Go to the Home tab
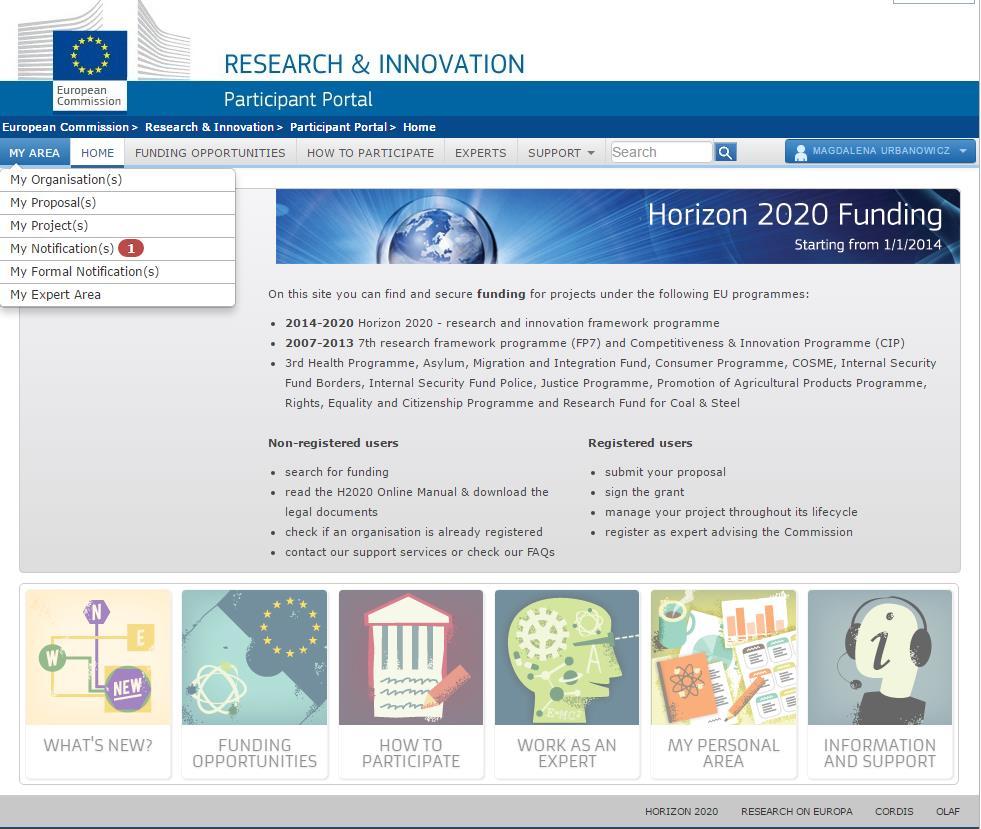The width and height of the screenshot is (981, 829). point(98,153)
